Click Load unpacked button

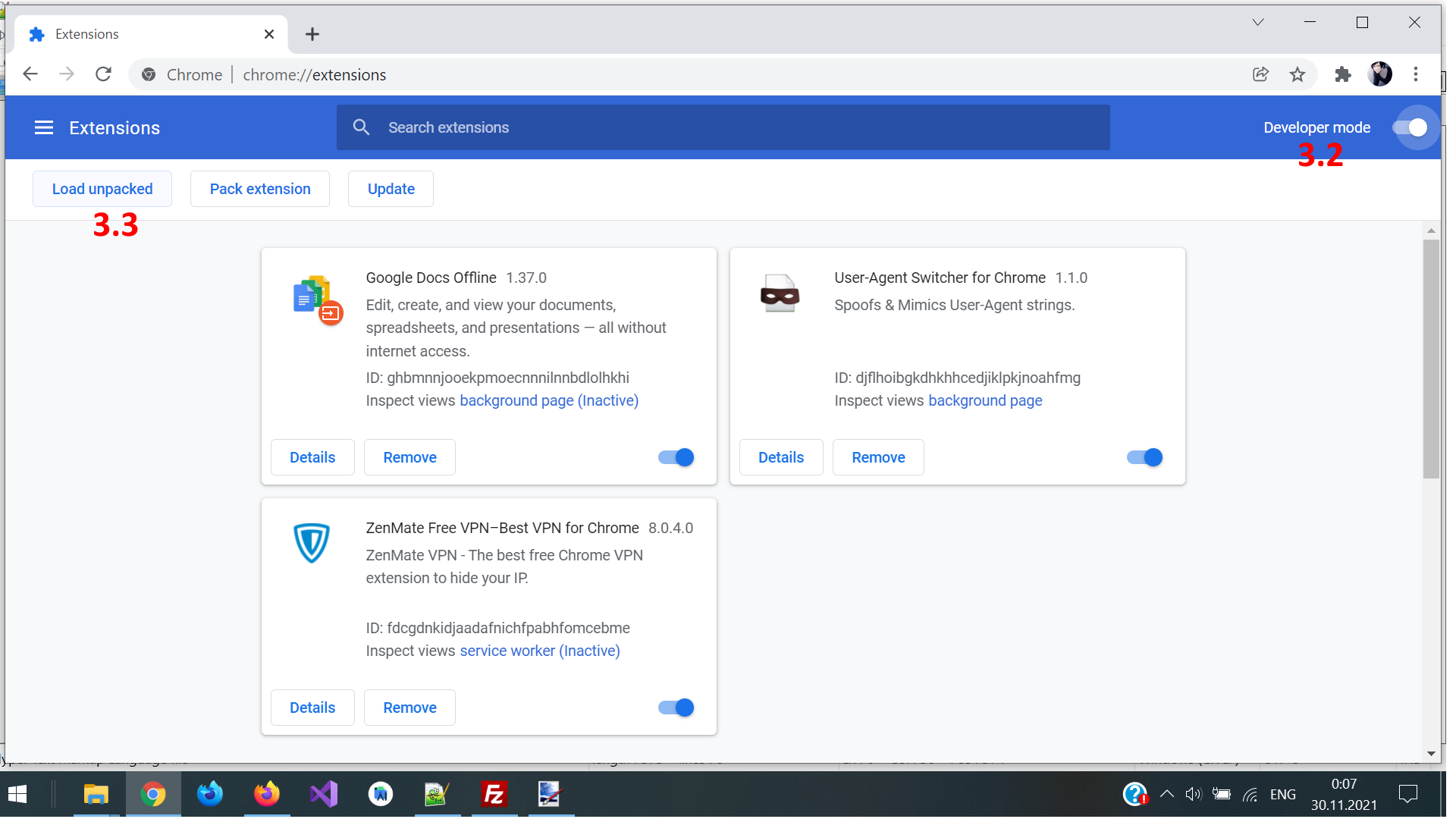[102, 189]
